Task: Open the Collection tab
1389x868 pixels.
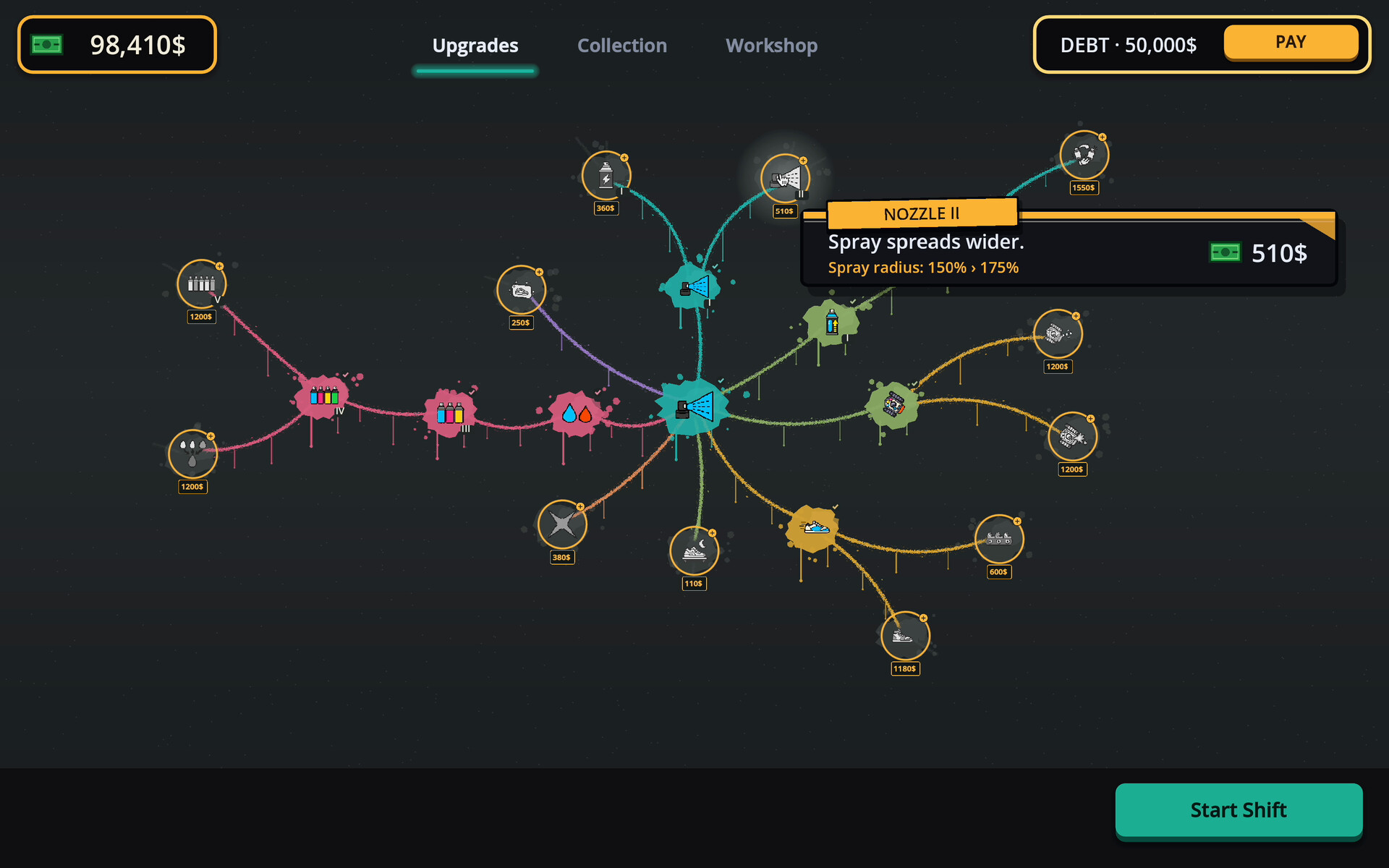Action: point(622,46)
